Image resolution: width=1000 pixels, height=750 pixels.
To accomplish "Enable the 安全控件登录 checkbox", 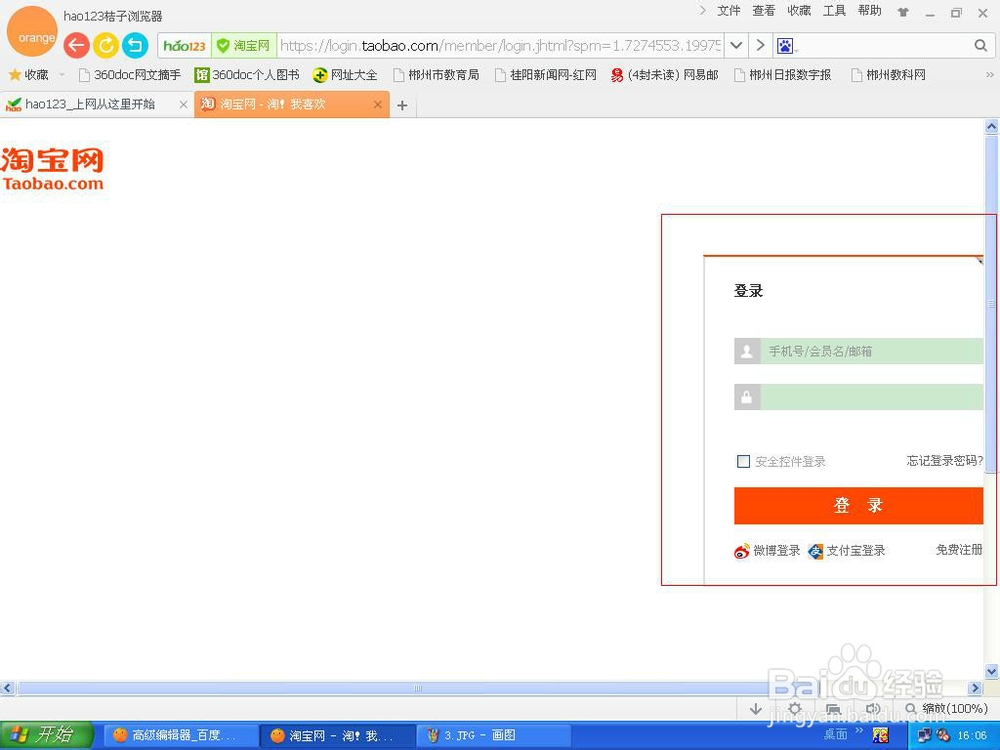I will (x=743, y=461).
